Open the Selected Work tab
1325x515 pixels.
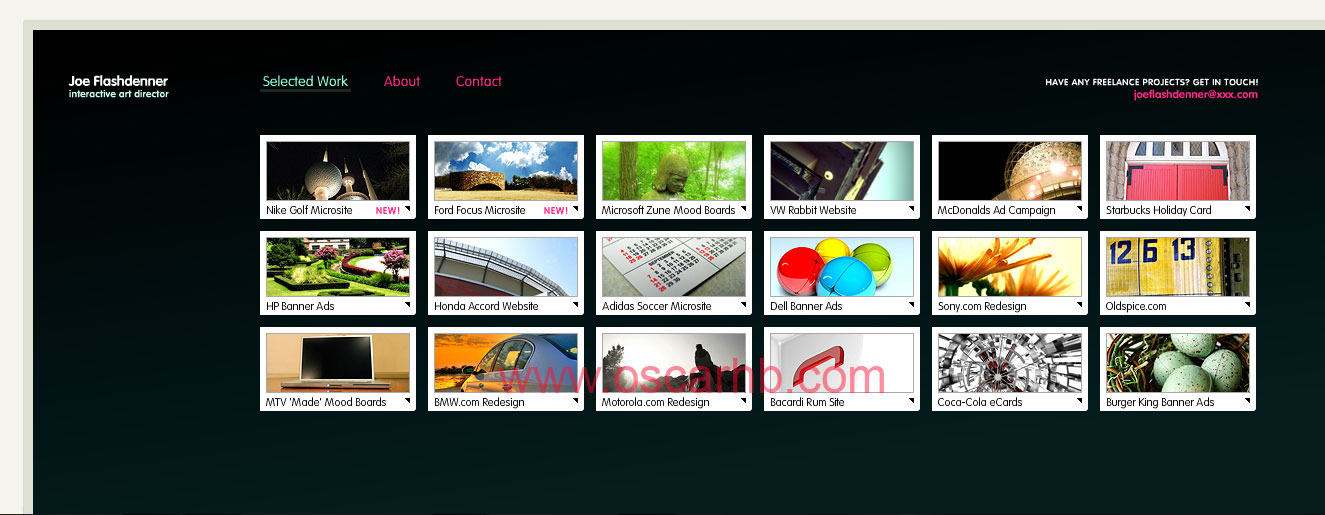(305, 82)
